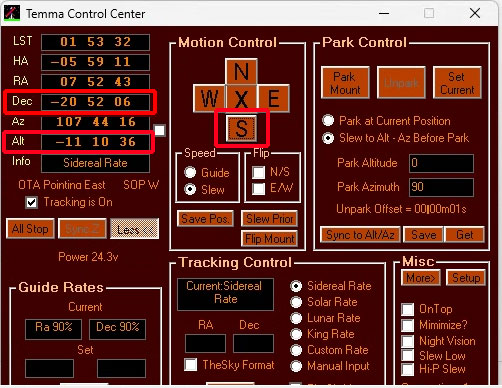Click the Unpark Offset text
Image resolution: width=502 pixels, height=388 pixels.
tap(401, 209)
